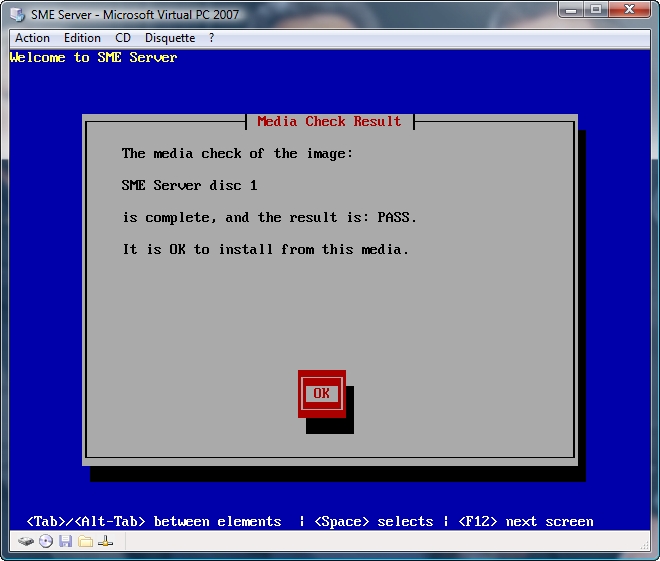Click the Virtual PC title bar icon
The height and width of the screenshot is (561, 660).
[x=18, y=14]
